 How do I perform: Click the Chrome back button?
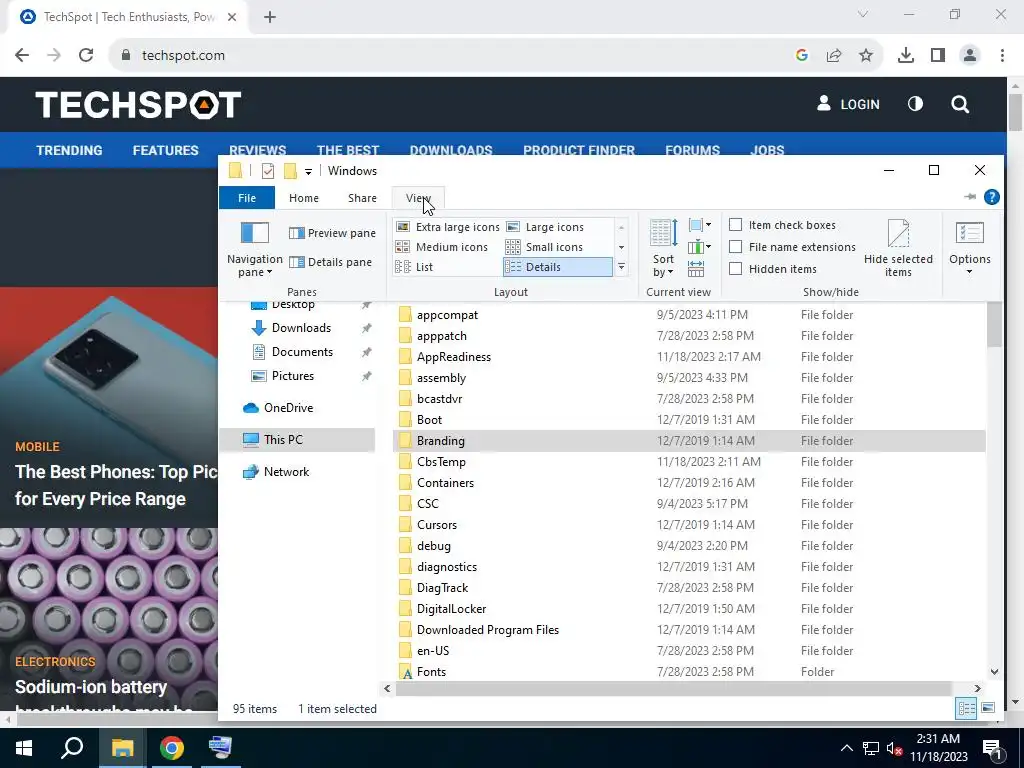click(x=22, y=55)
